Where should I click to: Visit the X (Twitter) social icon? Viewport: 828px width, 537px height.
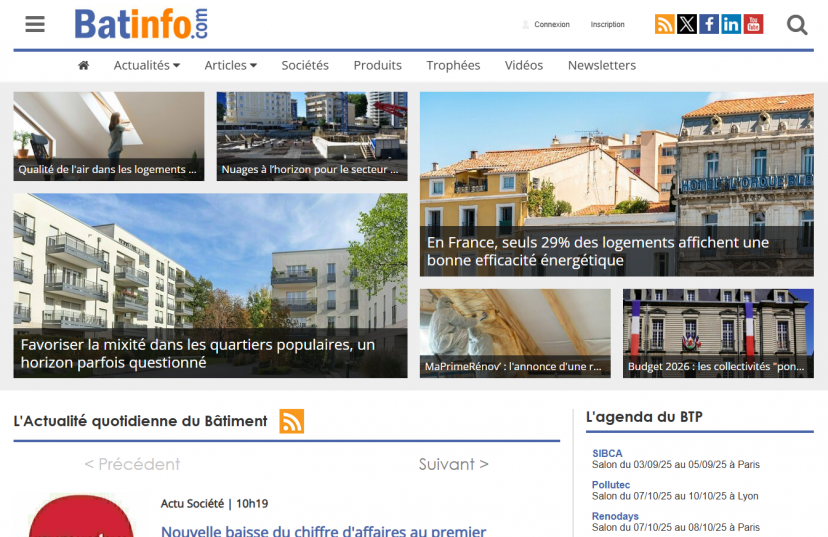click(x=686, y=24)
